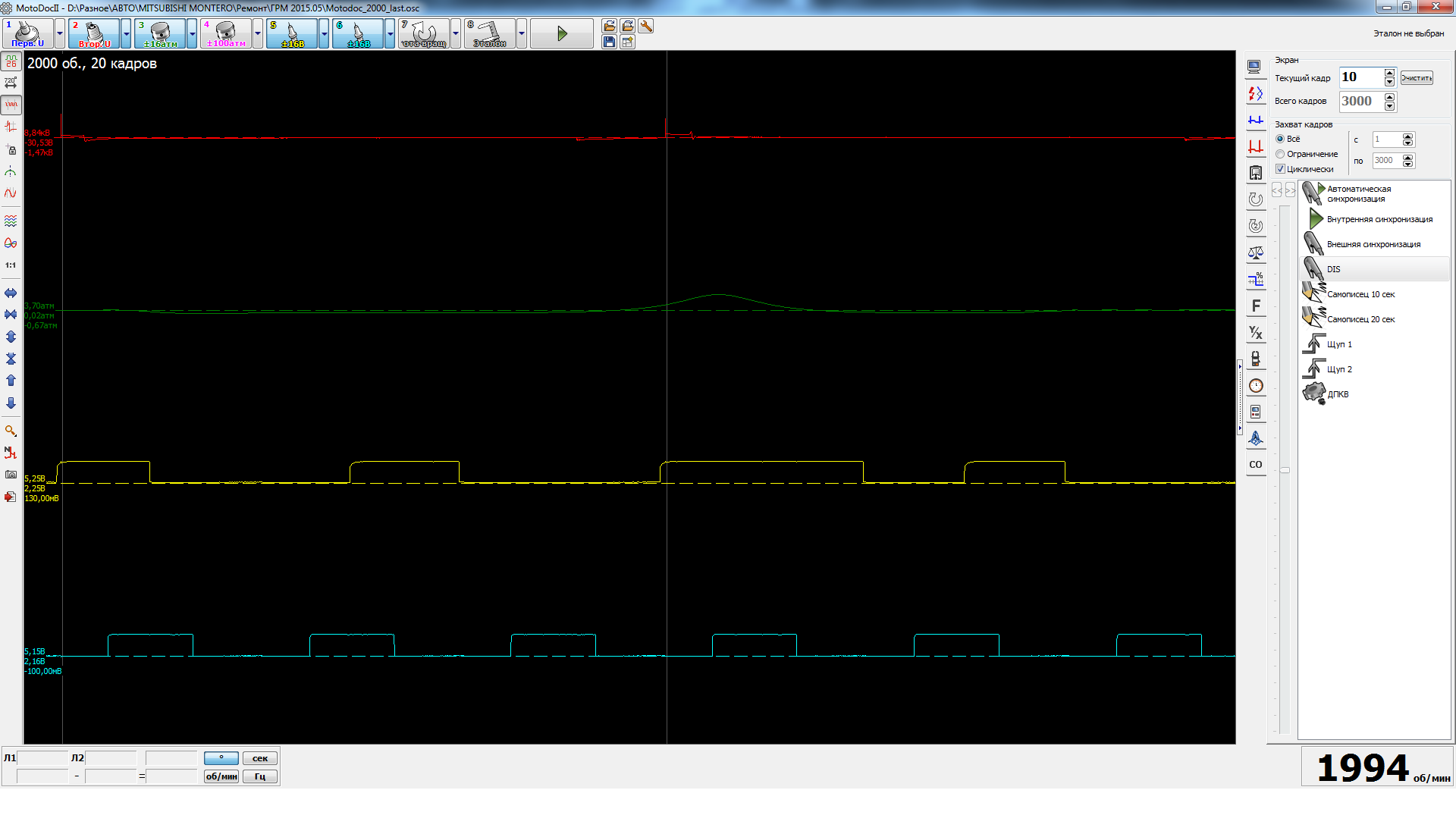The image size is (1456, 831).
Task: Select Внешняя синхронизация list item
Action: 1373,244
